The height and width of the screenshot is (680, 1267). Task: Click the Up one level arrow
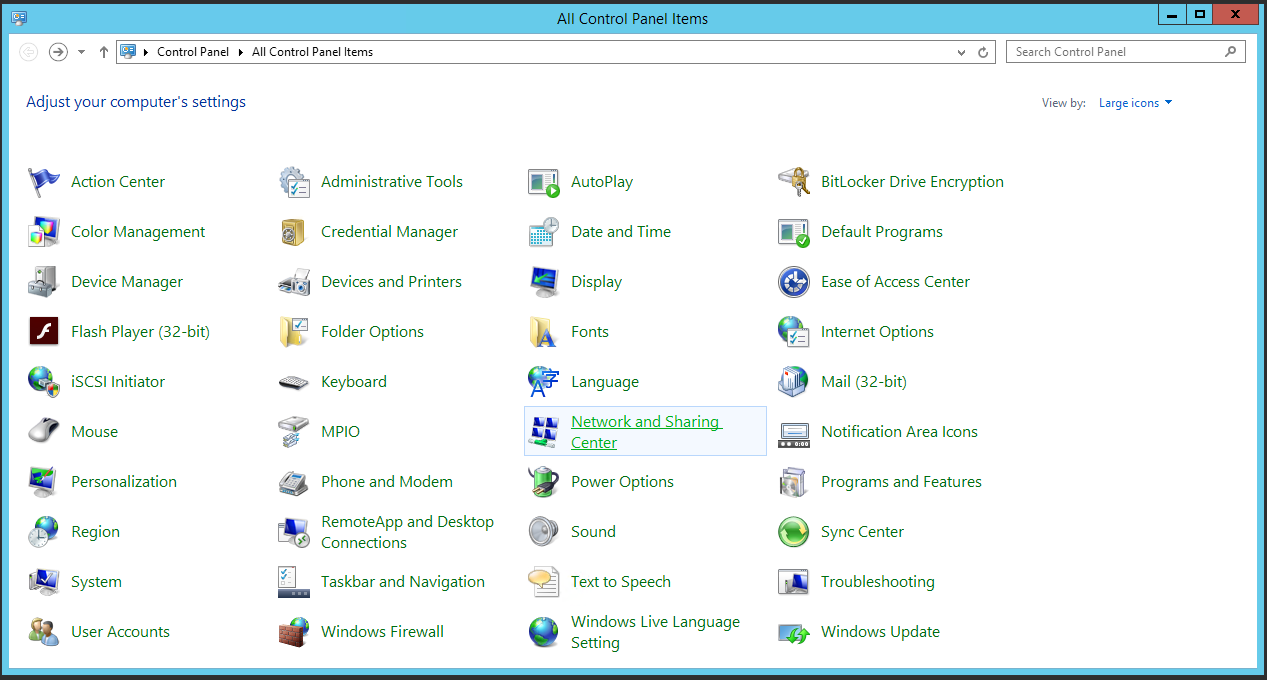103,52
